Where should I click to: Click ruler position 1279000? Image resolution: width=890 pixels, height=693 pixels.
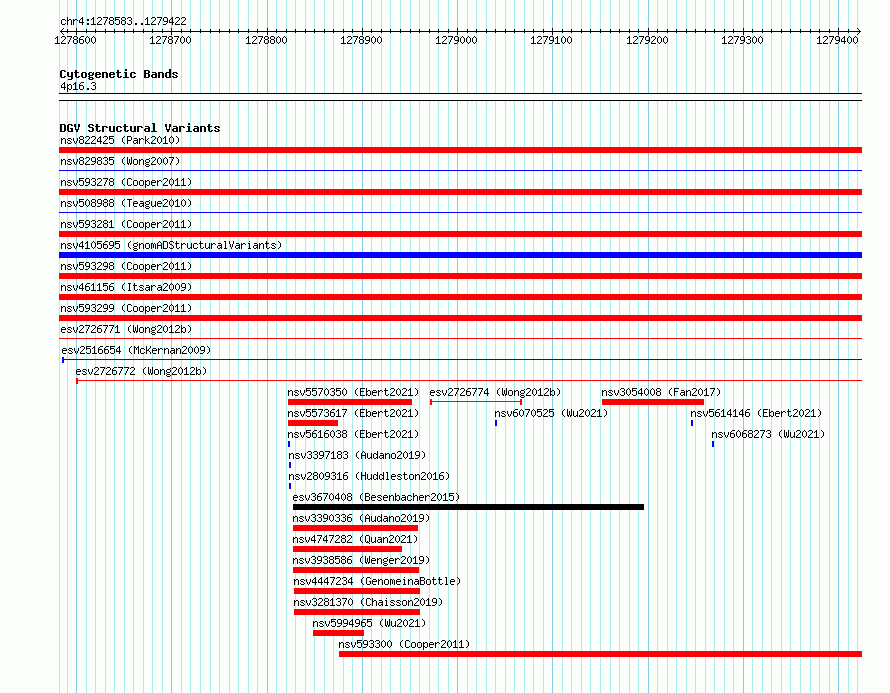click(x=456, y=40)
